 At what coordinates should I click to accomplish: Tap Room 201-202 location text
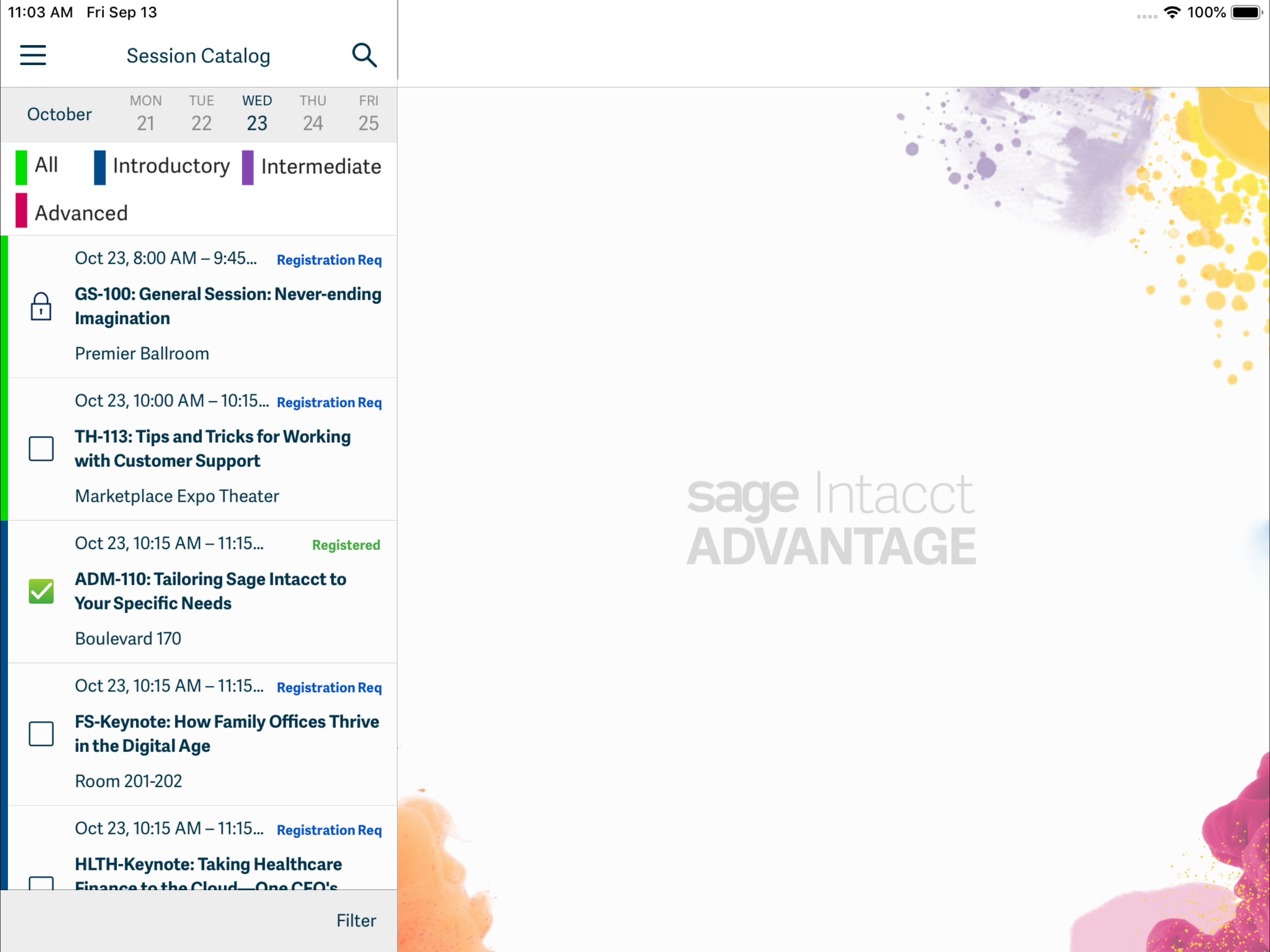[x=129, y=780]
